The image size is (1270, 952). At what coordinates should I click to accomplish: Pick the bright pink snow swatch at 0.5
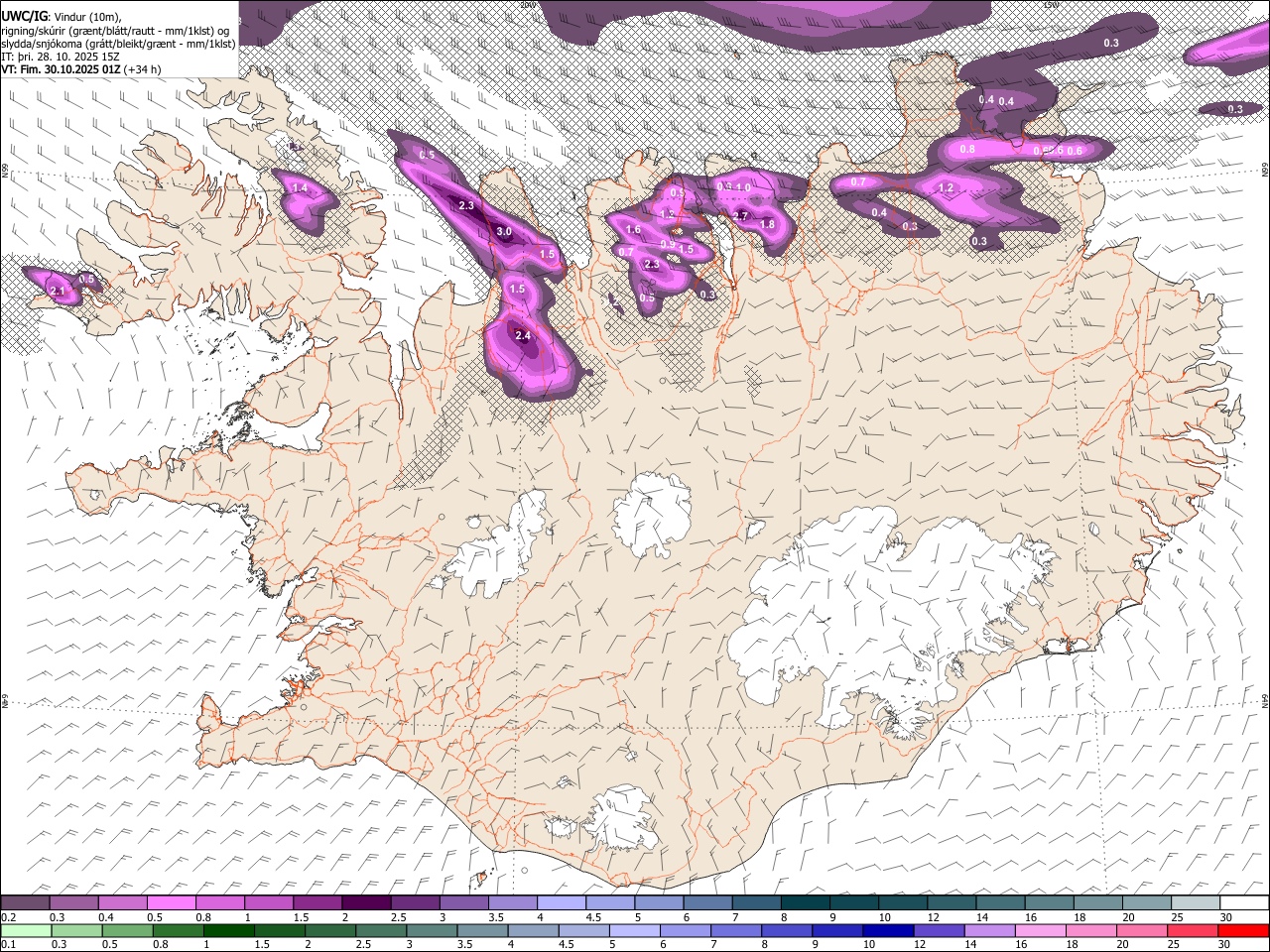(x=172, y=902)
